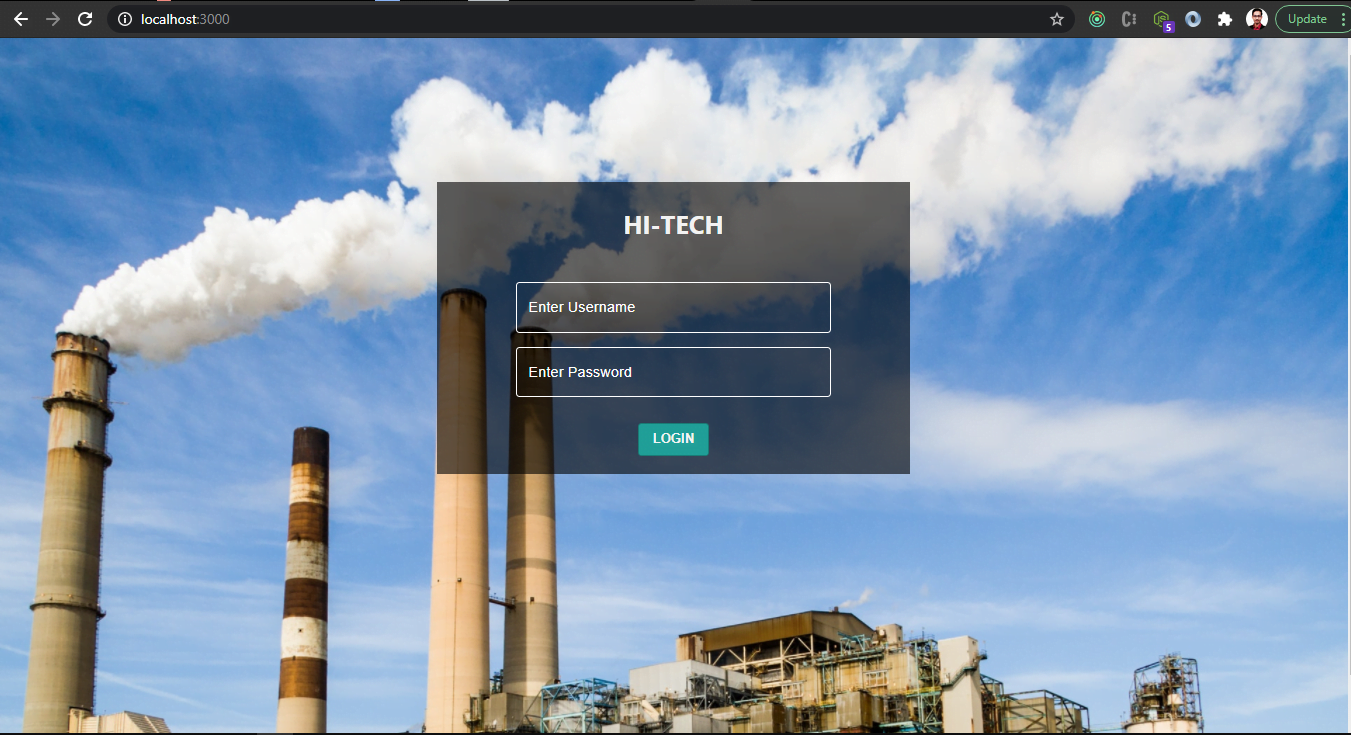This screenshot has width=1351, height=735.
Task: Click the LOGIN button
Action: pyautogui.click(x=673, y=439)
